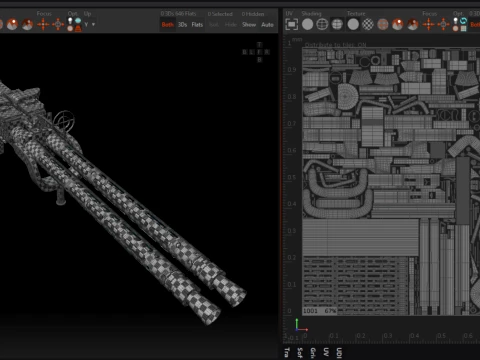
Task: Click the Distribute to tiles: ON text
Action: (x=335, y=45)
